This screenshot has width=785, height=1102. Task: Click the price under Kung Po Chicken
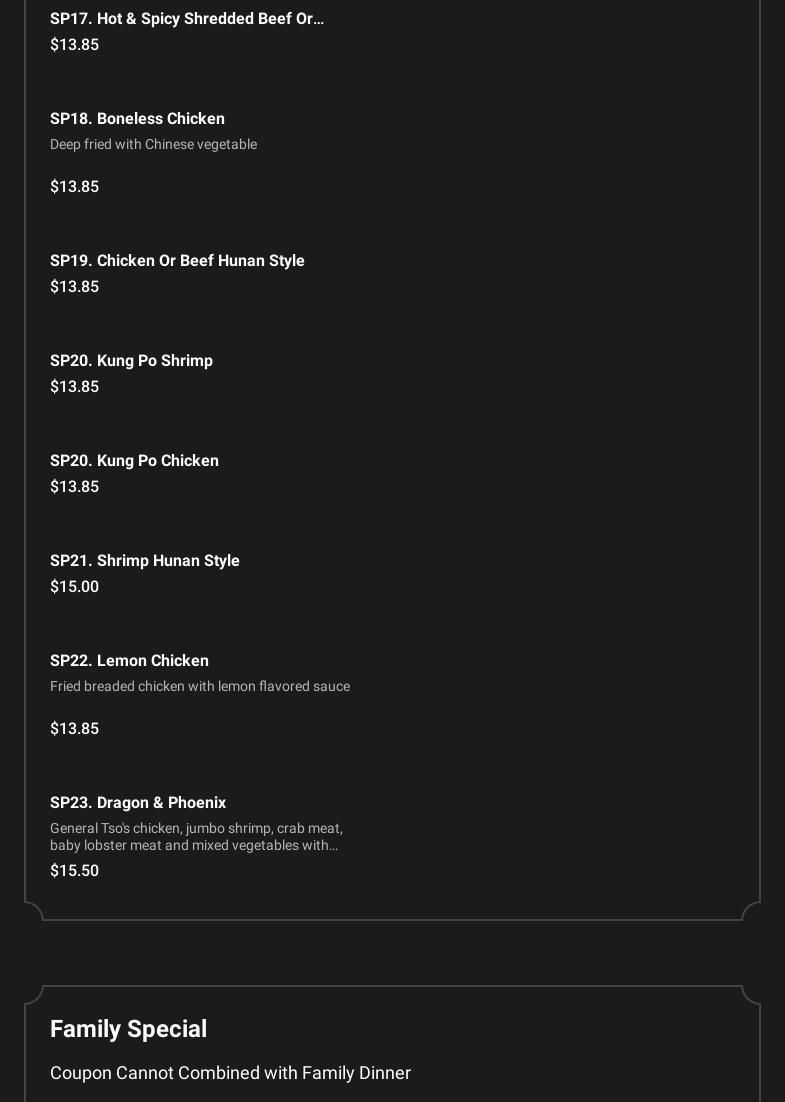75,487
